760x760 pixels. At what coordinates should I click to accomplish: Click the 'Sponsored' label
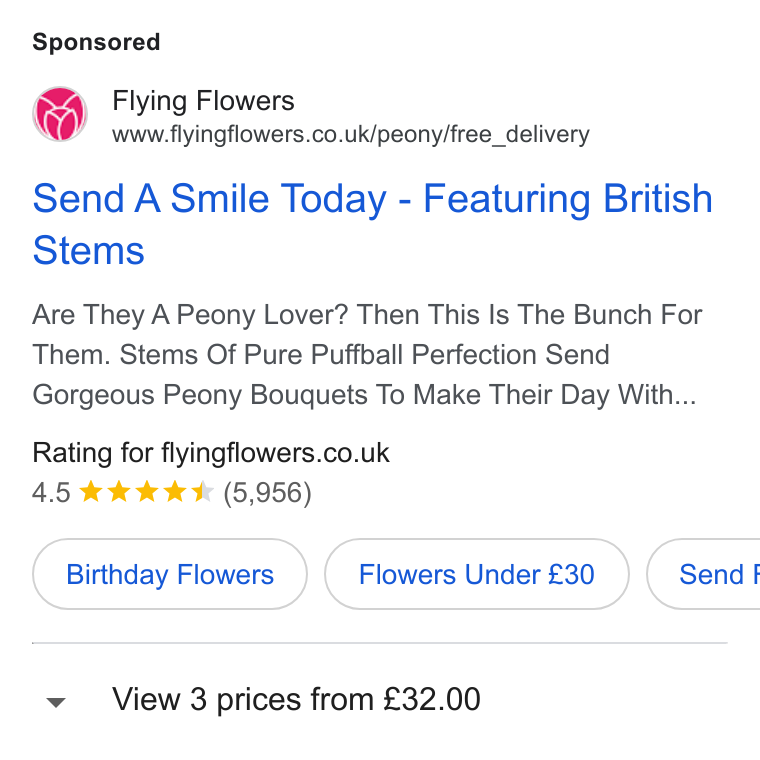pyautogui.click(x=96, y=42)
